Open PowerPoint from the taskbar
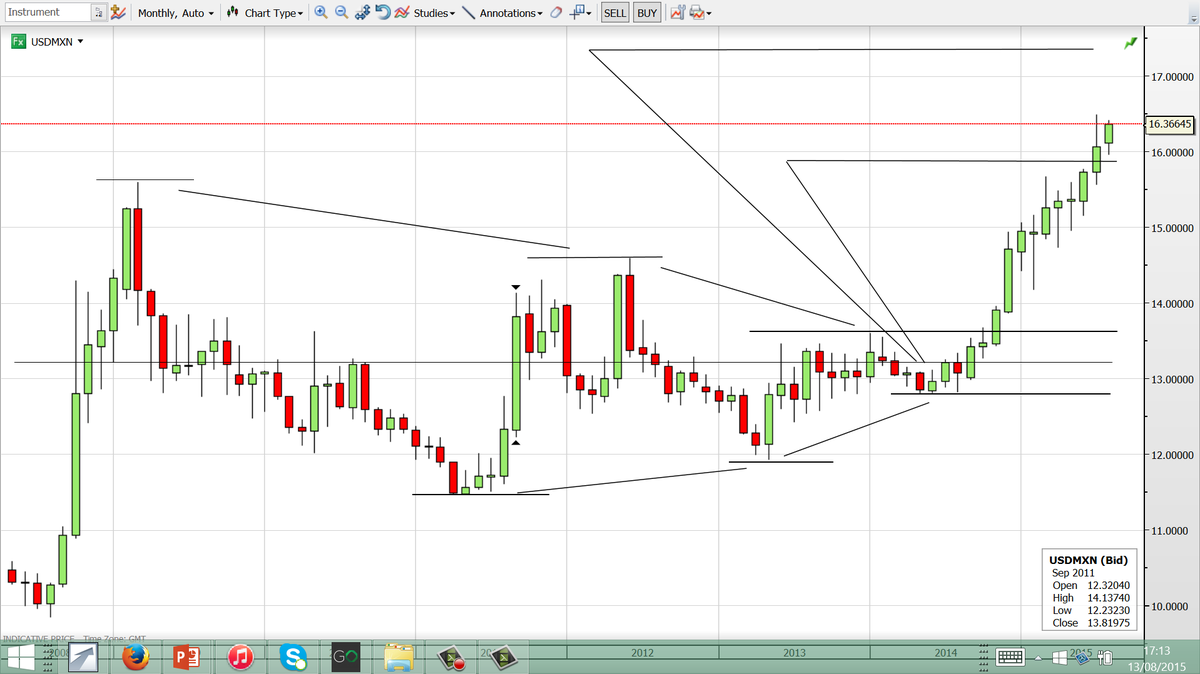The width and height of the screenshot is (1200, 674). [x=187, y=657]
